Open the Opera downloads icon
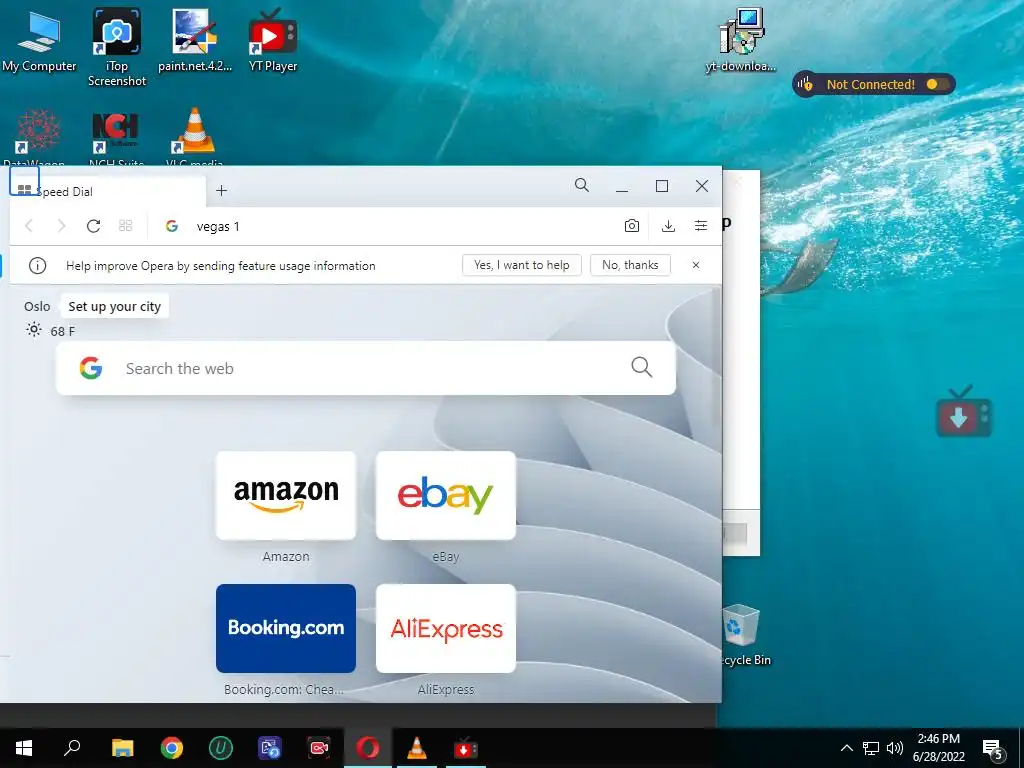 pos(668,226)
